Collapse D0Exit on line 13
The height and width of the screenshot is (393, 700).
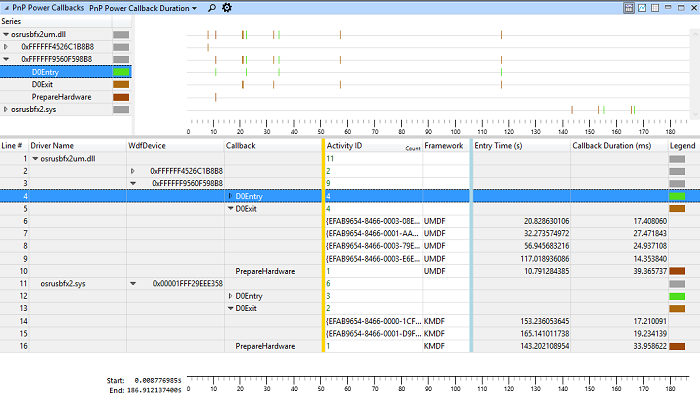pyautogui.click(x=230, y=309)
